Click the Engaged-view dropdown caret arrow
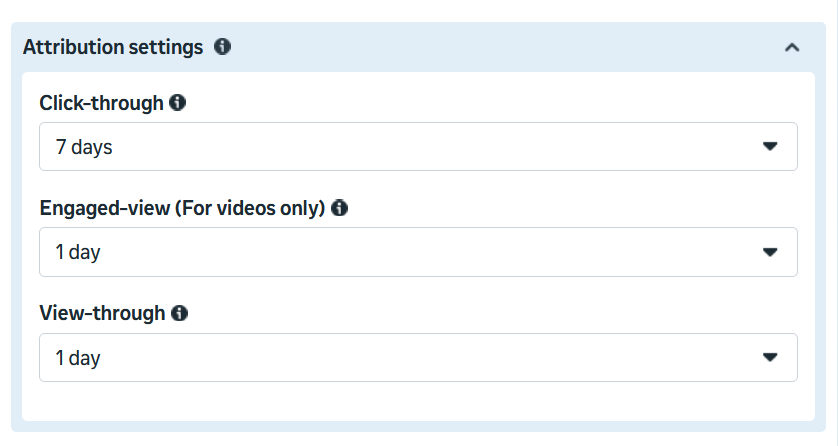Screen dimensions: 838x446 [770, 252]
